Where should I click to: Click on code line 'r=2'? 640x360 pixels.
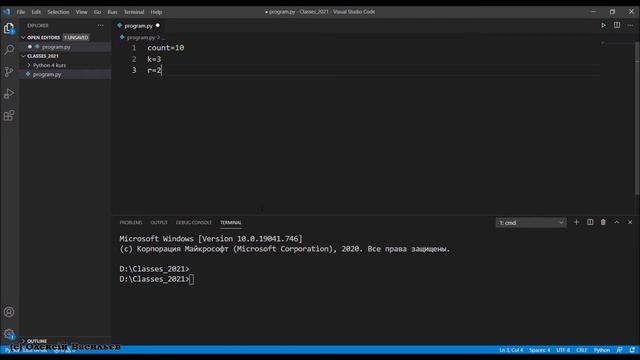[154, 70]
